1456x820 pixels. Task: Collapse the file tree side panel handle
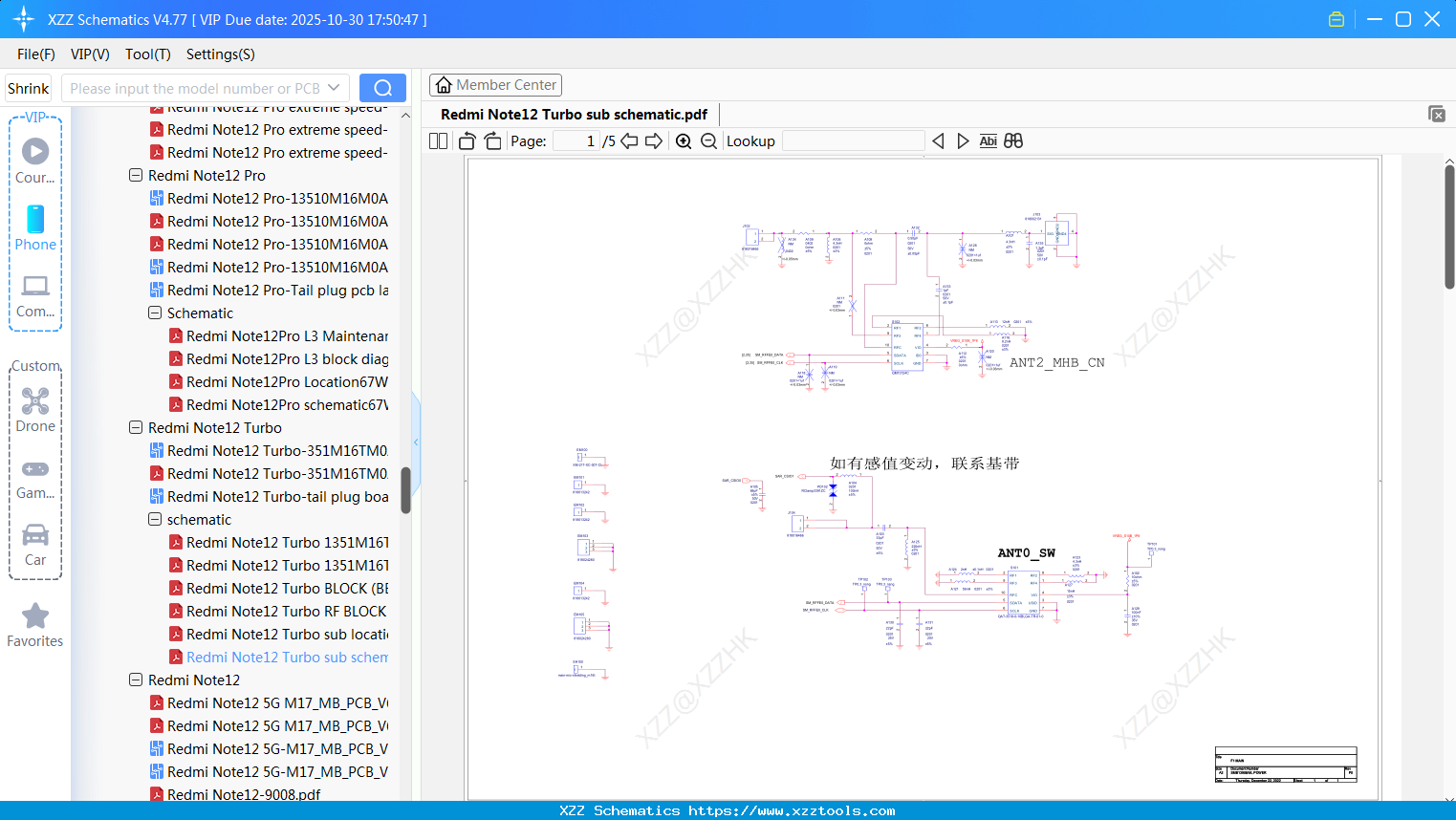click(416, 442)
